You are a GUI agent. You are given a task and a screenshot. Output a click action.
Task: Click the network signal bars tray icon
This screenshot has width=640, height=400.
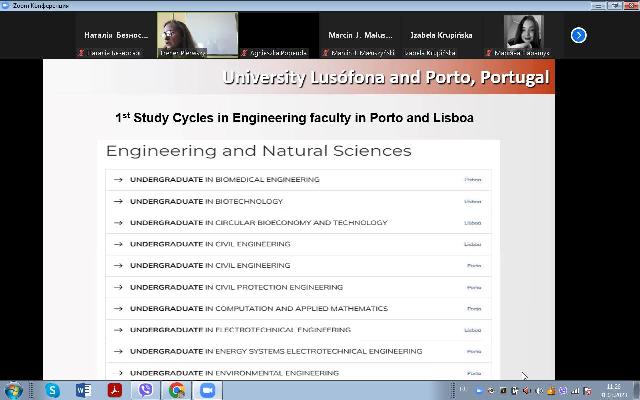pyautogui.click(x=576, y=391)
